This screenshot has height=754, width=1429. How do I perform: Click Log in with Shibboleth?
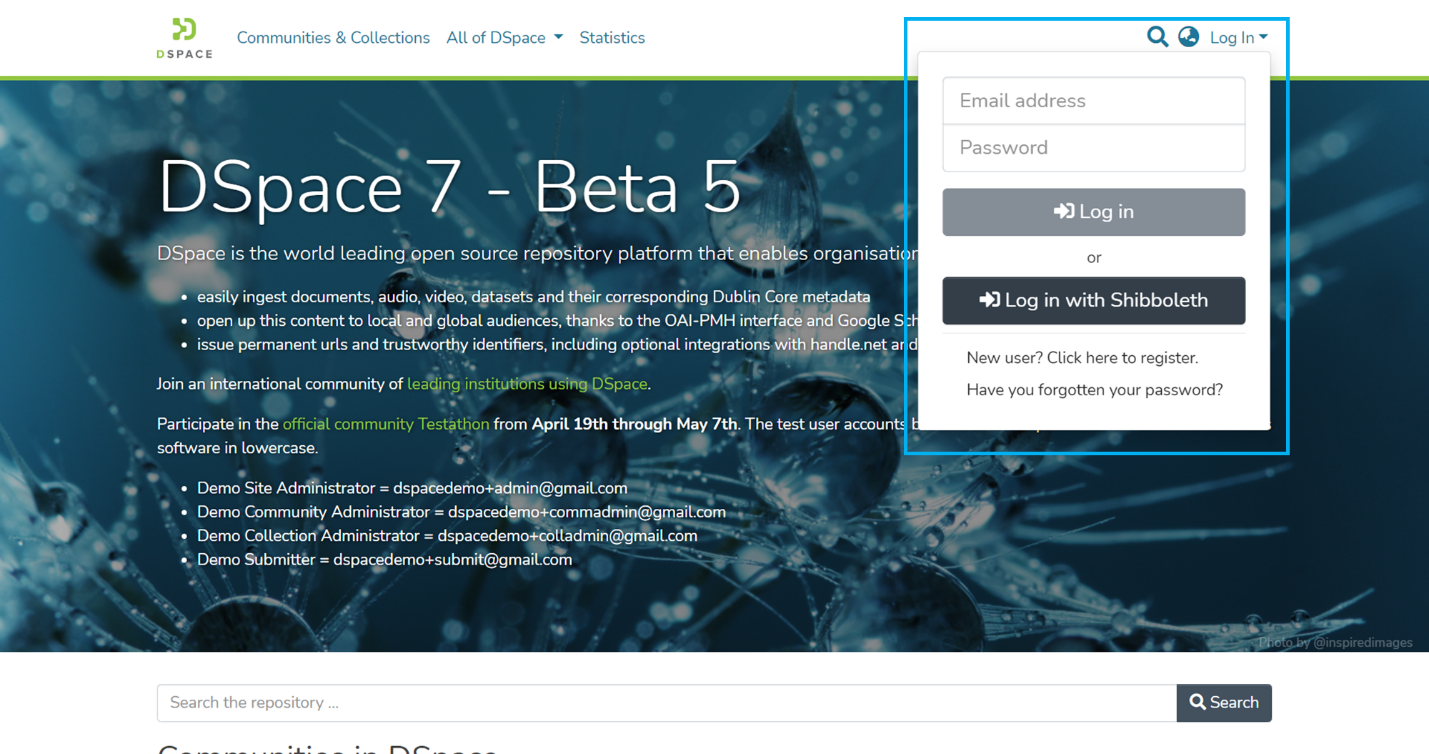click(x=1093, y=300)
